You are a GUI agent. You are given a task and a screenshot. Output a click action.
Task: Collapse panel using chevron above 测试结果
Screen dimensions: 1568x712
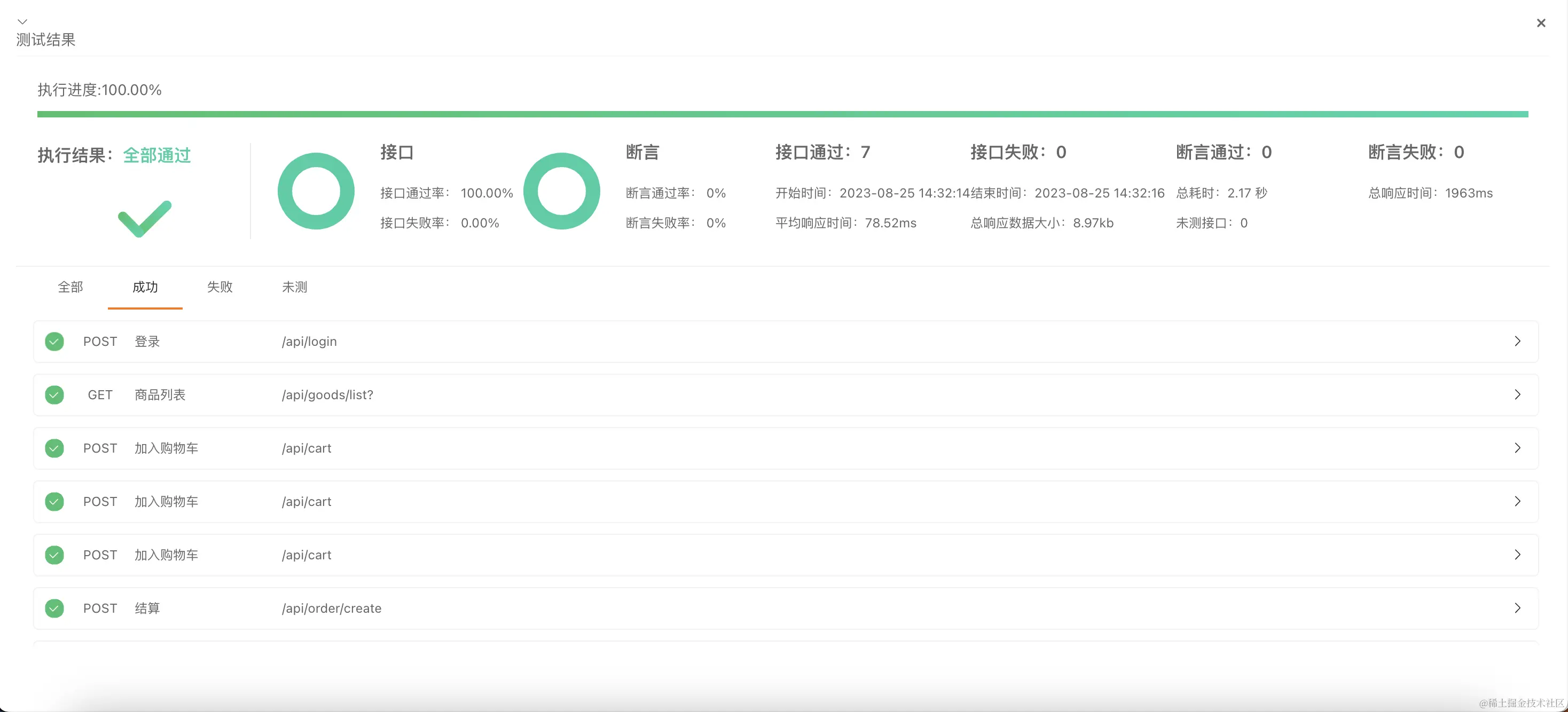(22, 21)
